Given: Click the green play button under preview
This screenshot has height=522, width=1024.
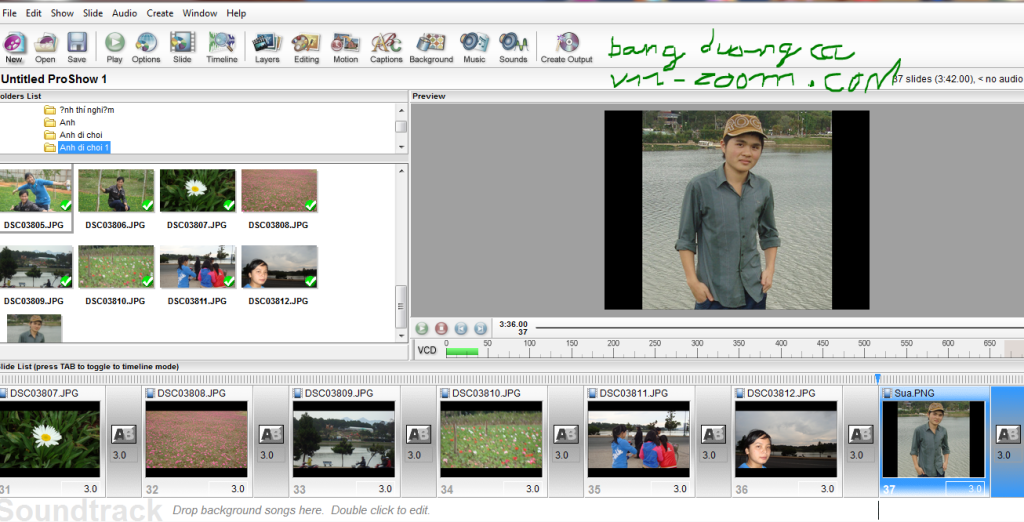Looking at the screenshot, I should (x=422, y=328).
